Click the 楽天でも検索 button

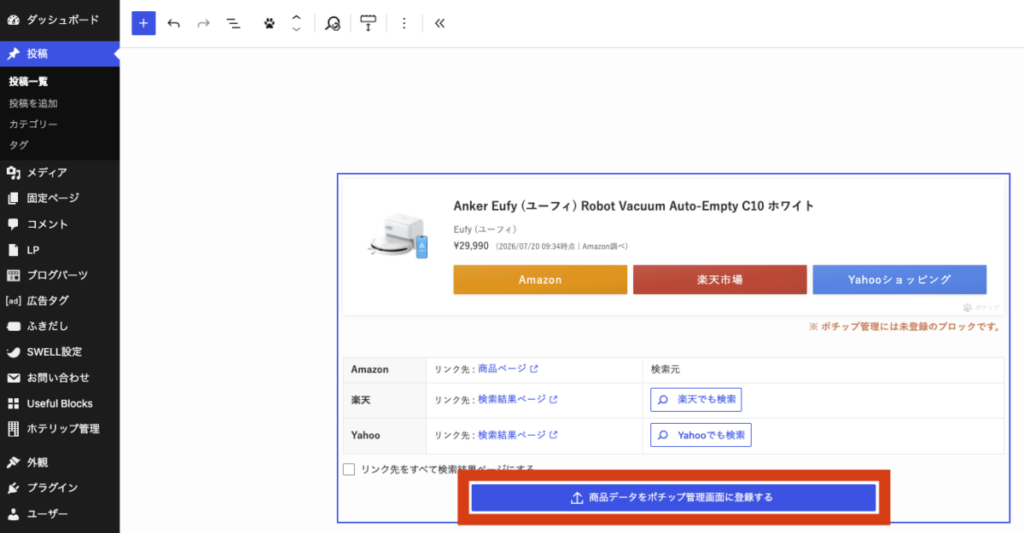point(696,400)
